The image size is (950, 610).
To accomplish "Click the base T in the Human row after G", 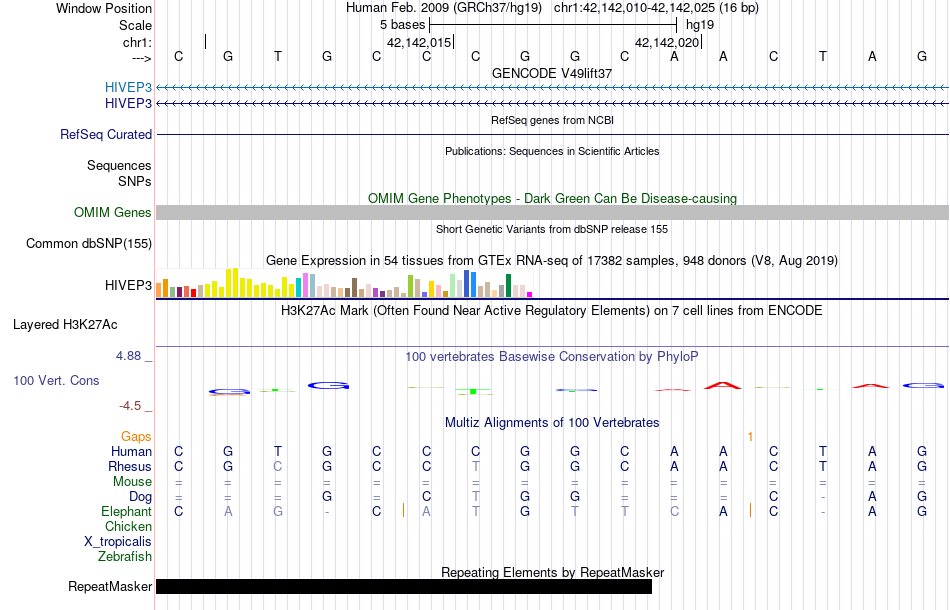I will 277,451.
